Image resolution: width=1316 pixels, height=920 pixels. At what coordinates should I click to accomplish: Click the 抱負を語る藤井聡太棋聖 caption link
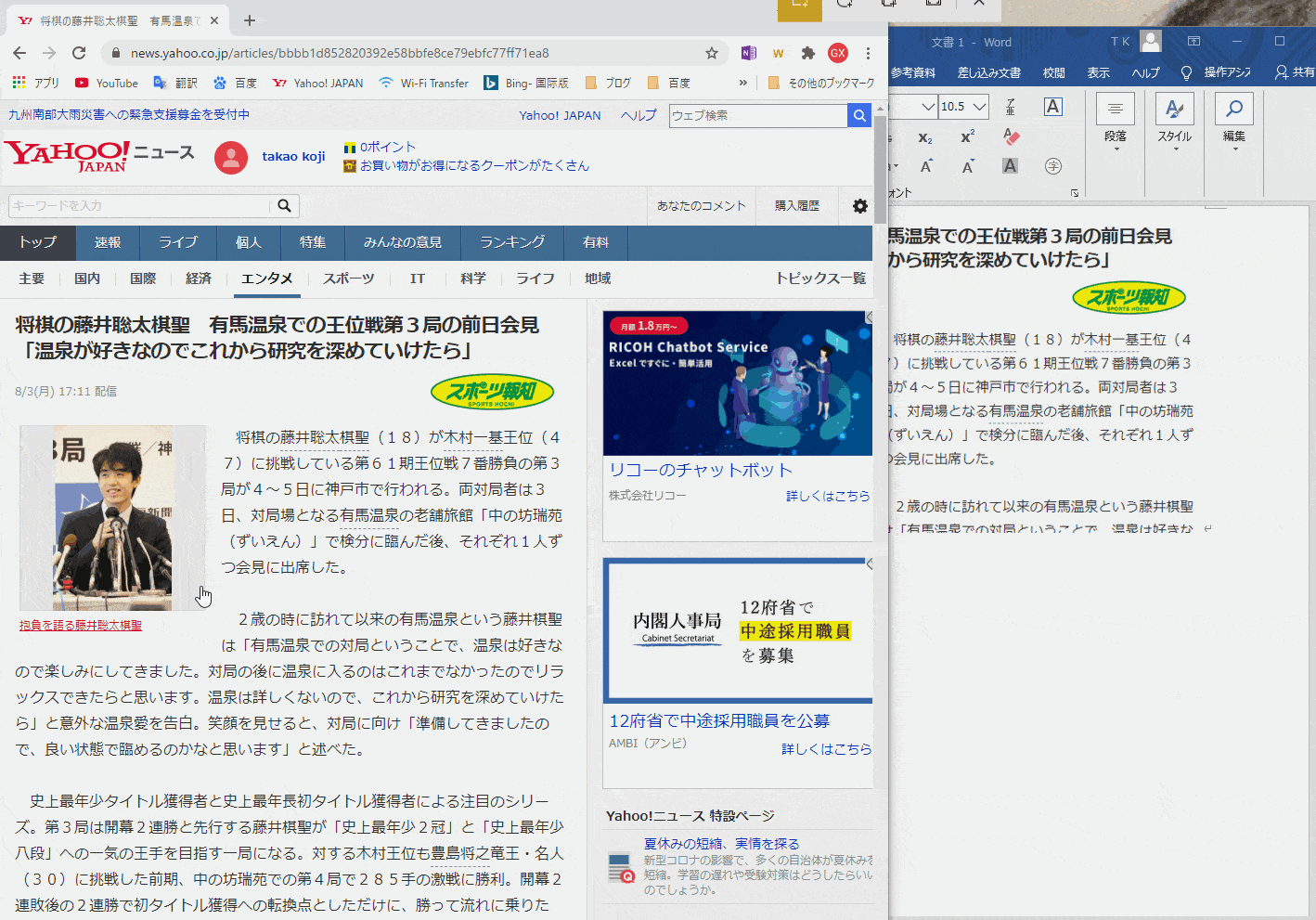80,624
